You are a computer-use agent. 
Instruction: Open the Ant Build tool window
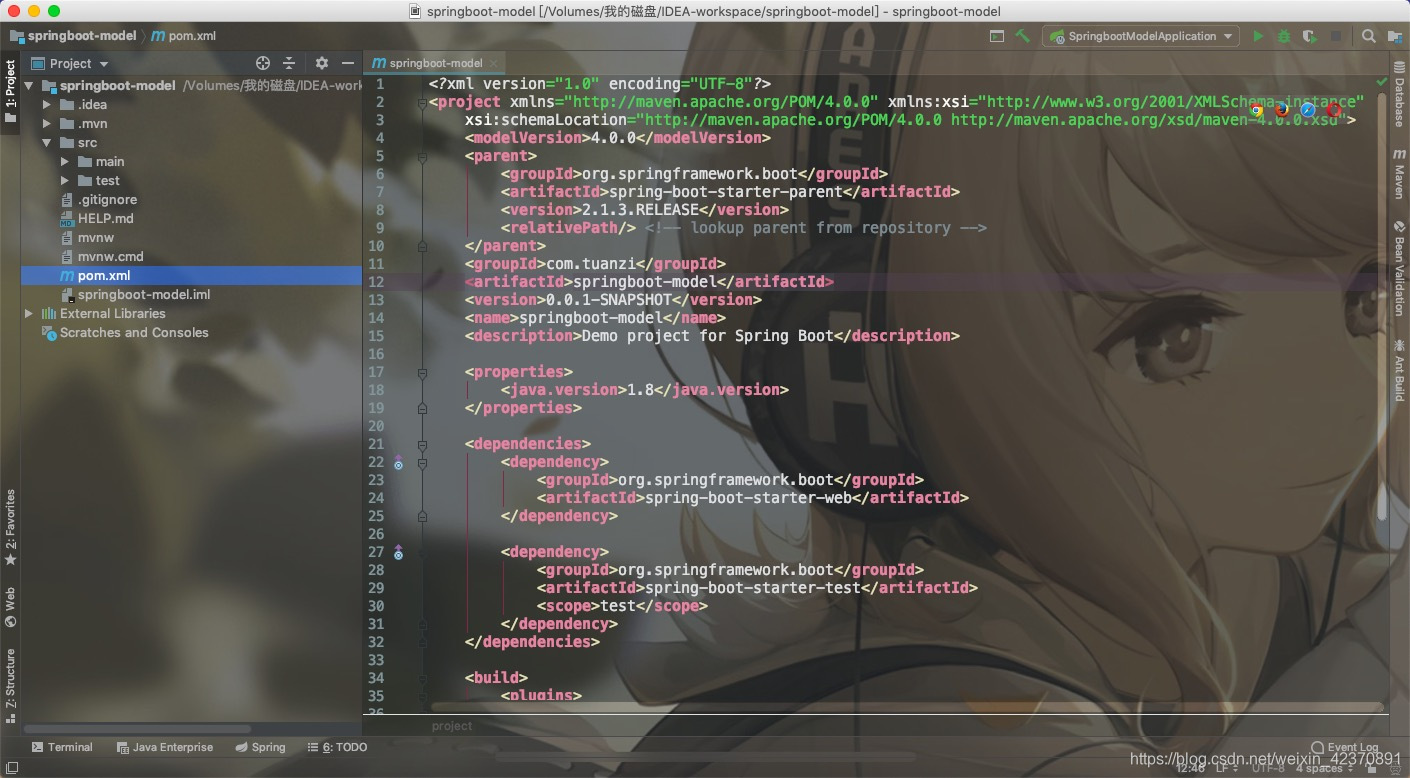click(1399, 369)
